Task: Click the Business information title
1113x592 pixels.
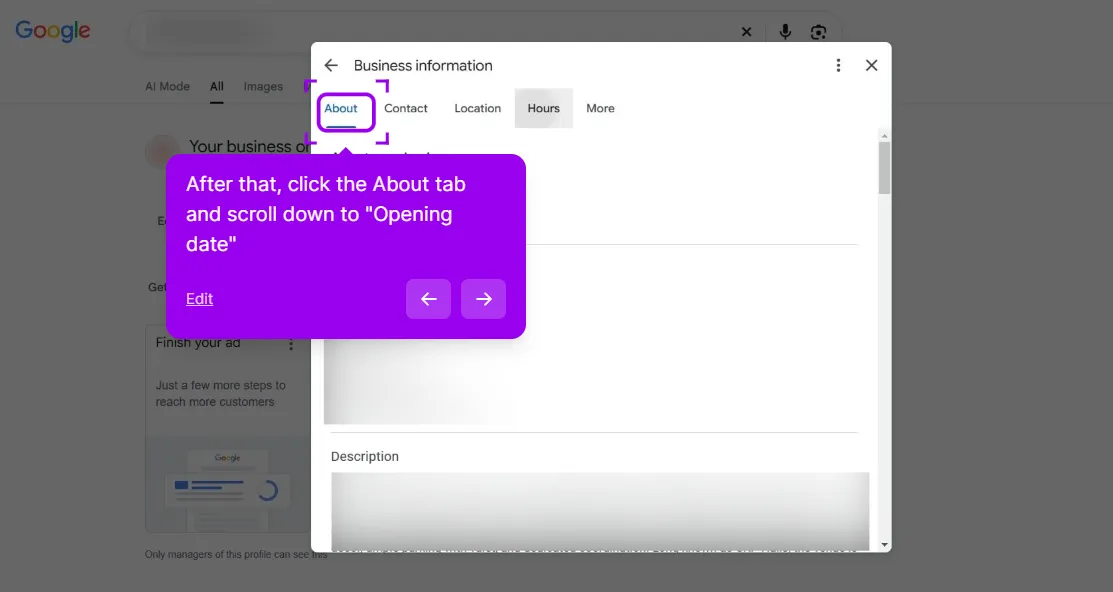Action: point(423,65)
